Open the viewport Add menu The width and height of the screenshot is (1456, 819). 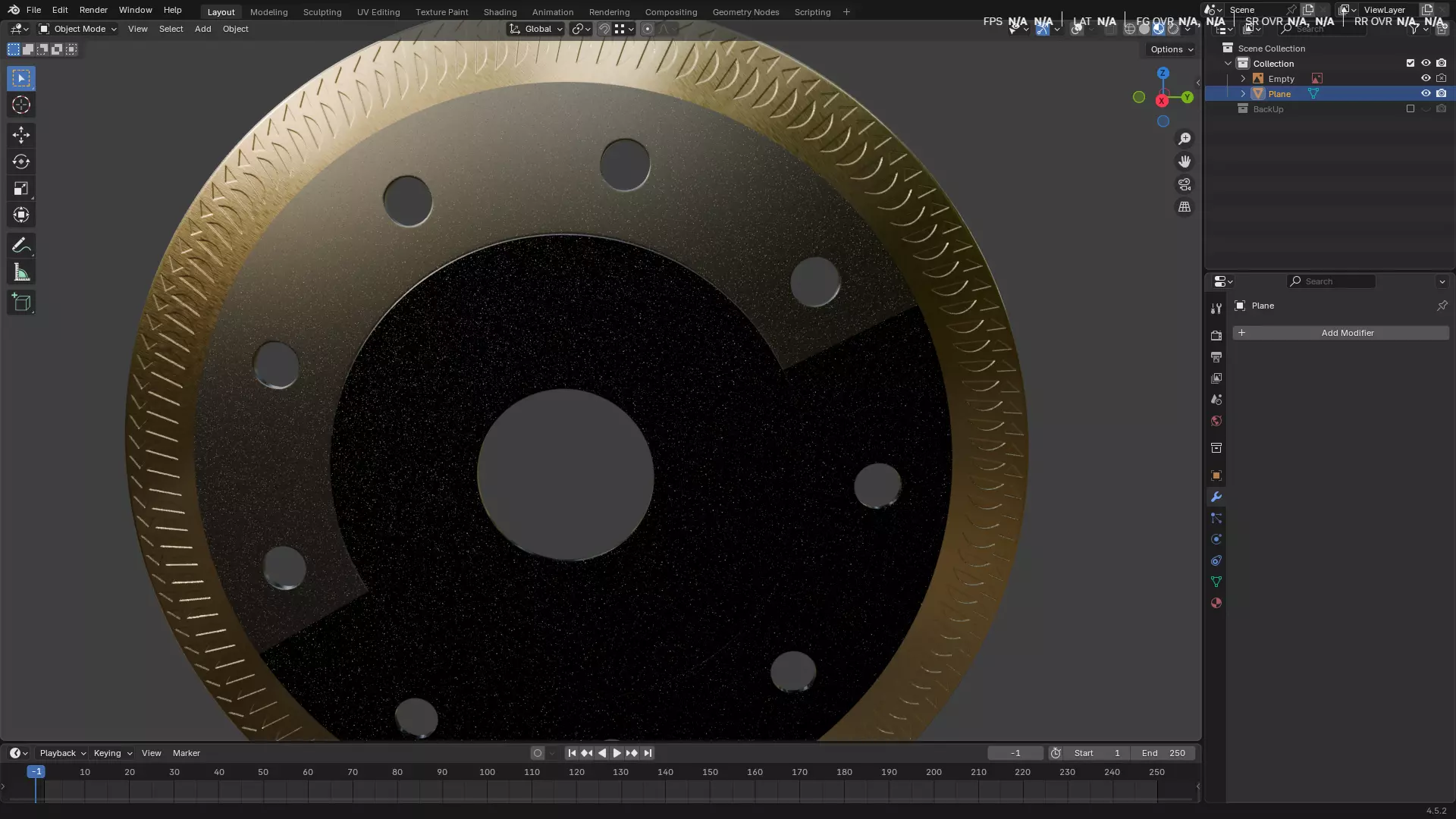(x=202, y=29)
